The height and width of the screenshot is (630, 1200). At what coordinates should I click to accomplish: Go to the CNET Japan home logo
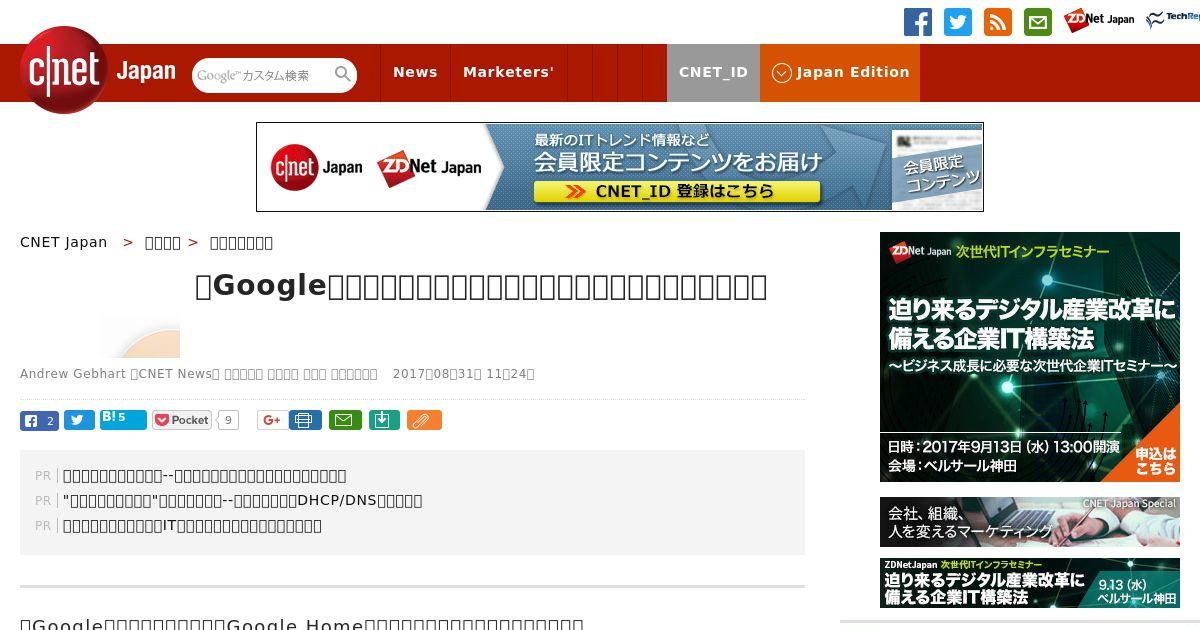click(x=97, y=71)
